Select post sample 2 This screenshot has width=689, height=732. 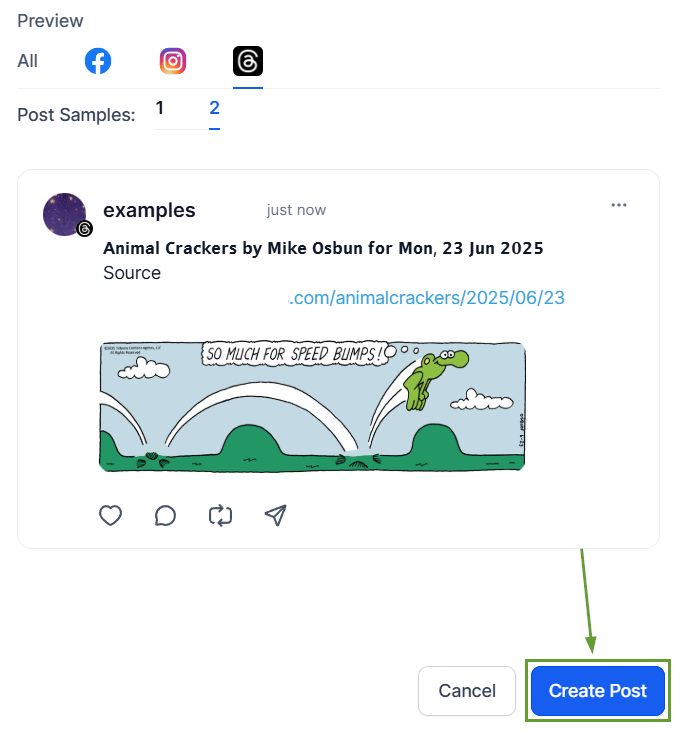pyautogui.click(x=214, y=108)
